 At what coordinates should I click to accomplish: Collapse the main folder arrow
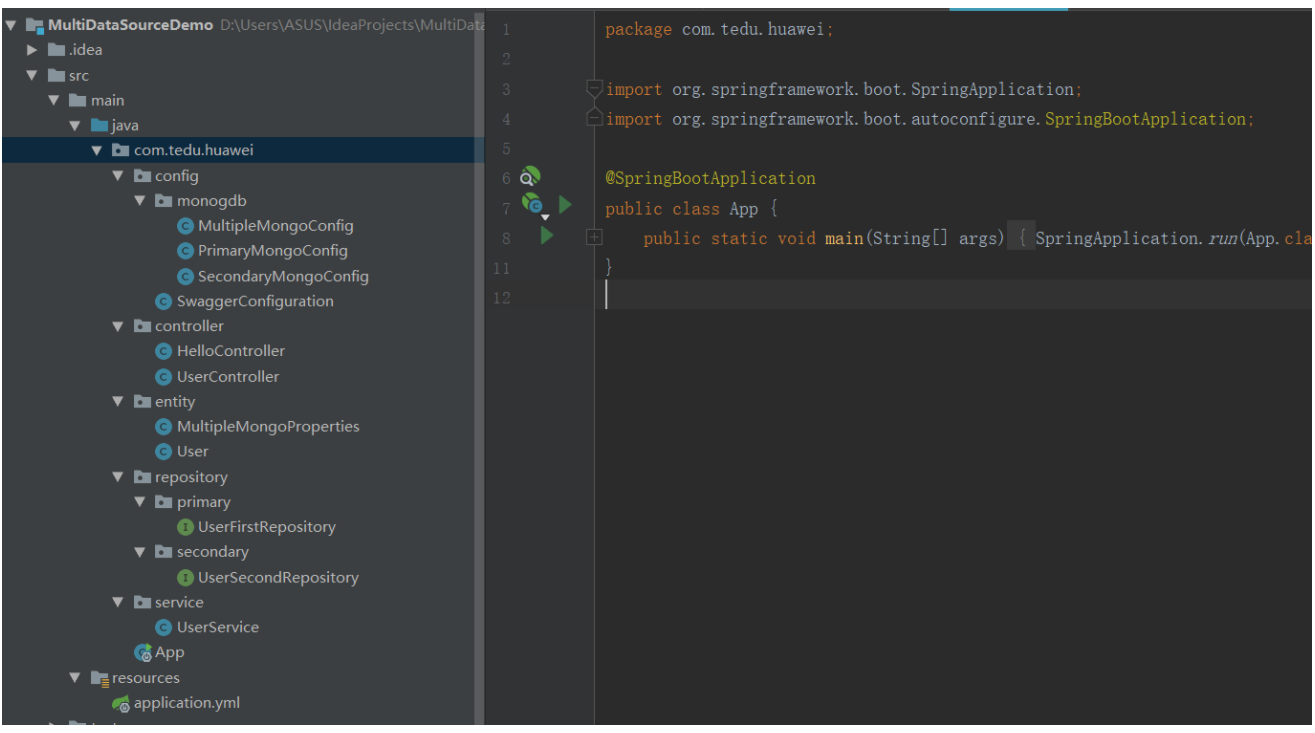pos(54,100)
